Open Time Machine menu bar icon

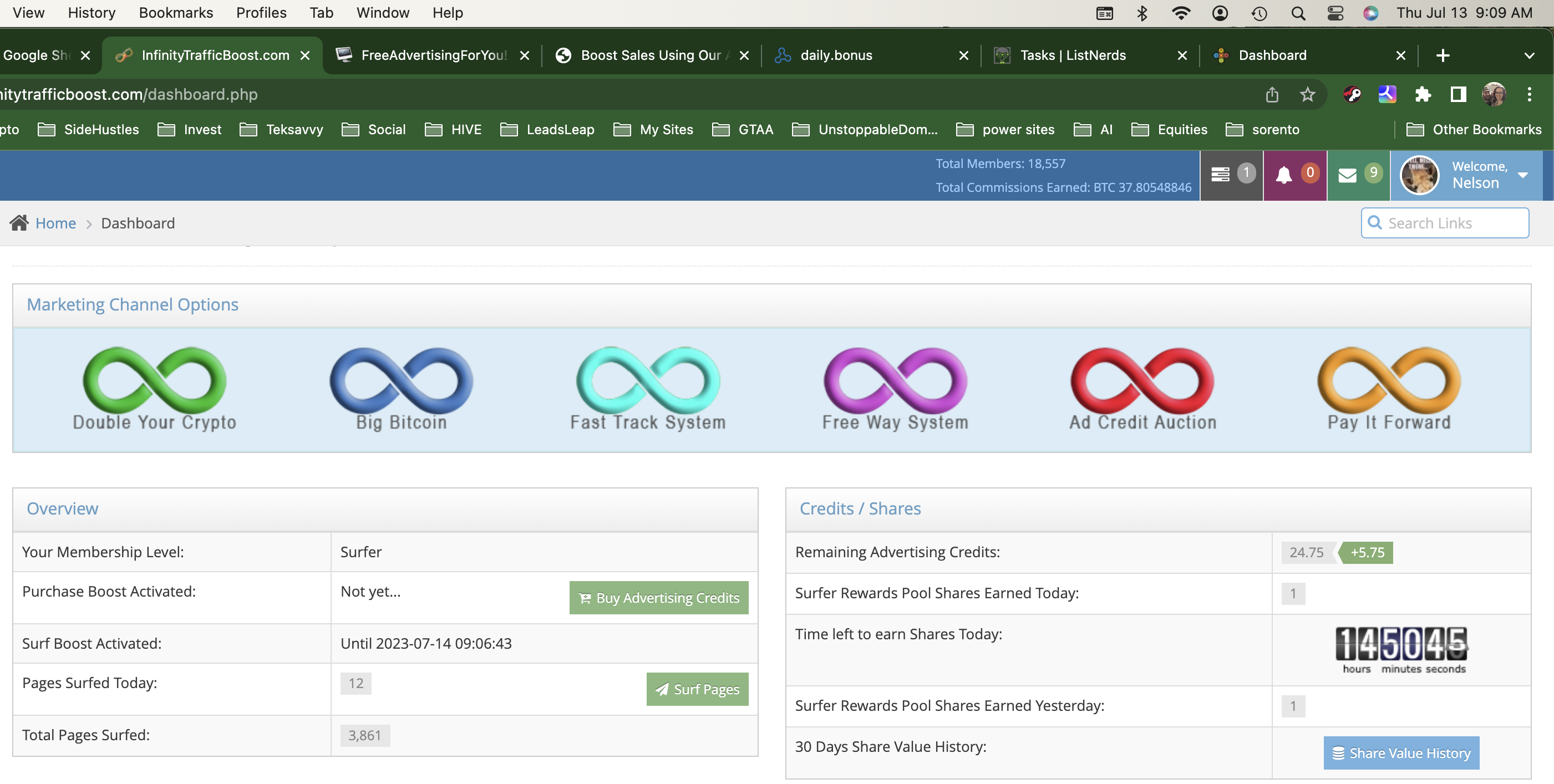(x=1259, y=13)
